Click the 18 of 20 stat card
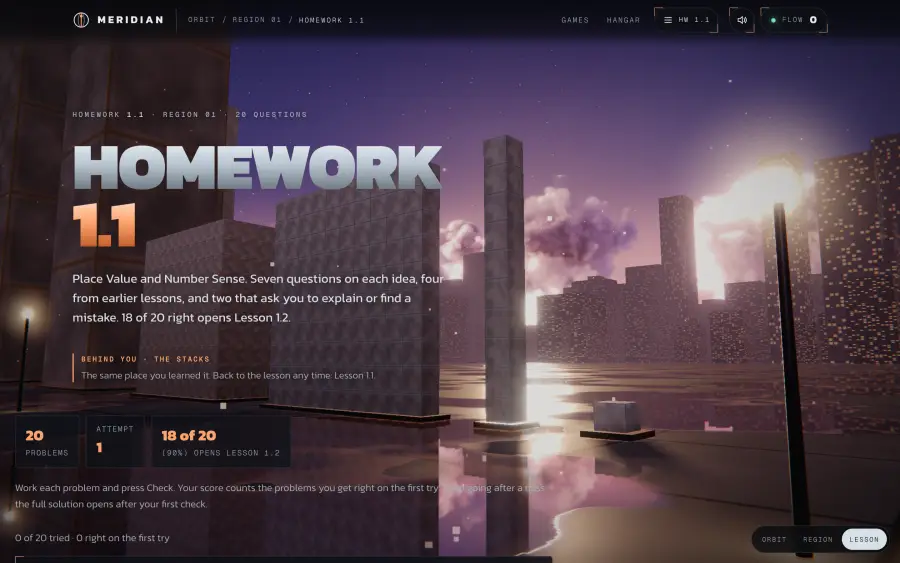Image resolution: width=900 pixels, height=563 pixels. 220,441
